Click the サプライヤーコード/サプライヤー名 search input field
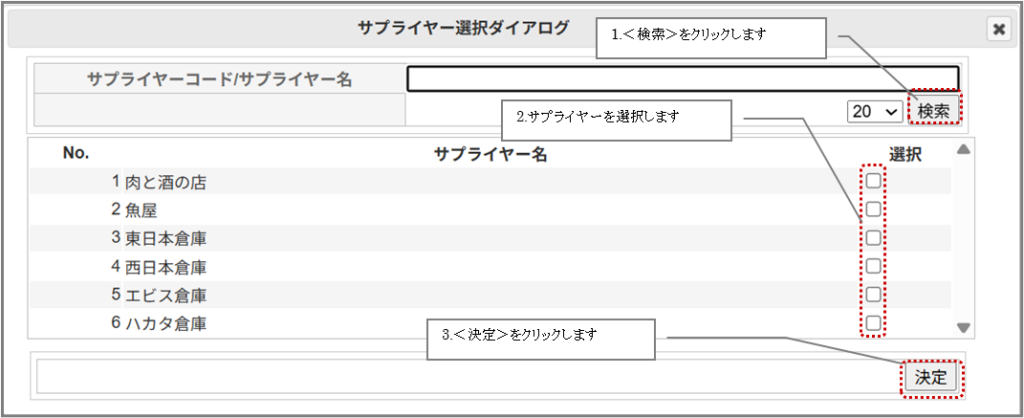1024x418 pixels. [682, 78]
